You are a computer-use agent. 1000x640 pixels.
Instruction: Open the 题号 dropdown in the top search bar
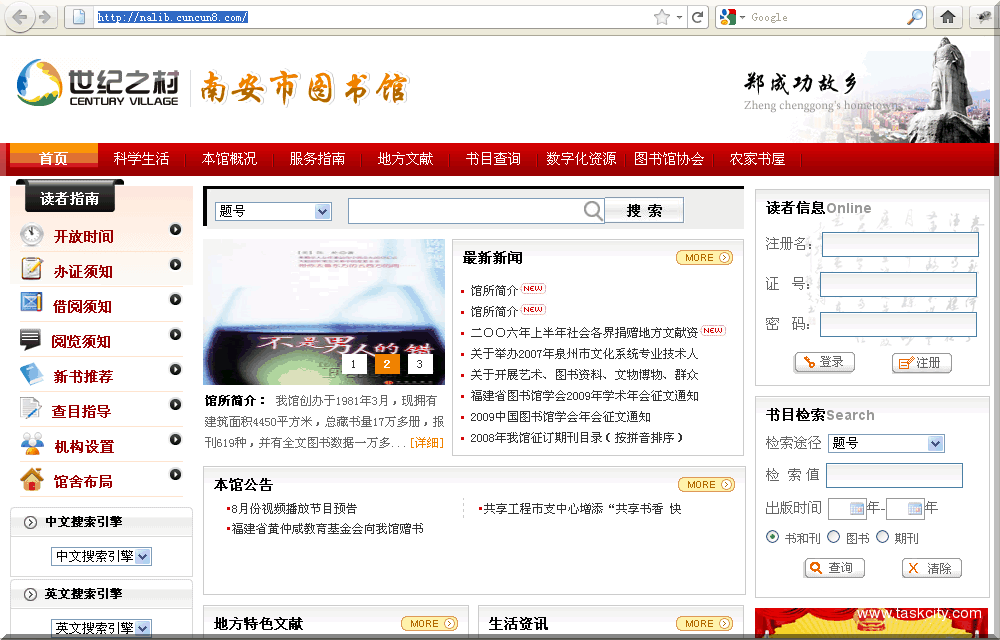(273, 211)
